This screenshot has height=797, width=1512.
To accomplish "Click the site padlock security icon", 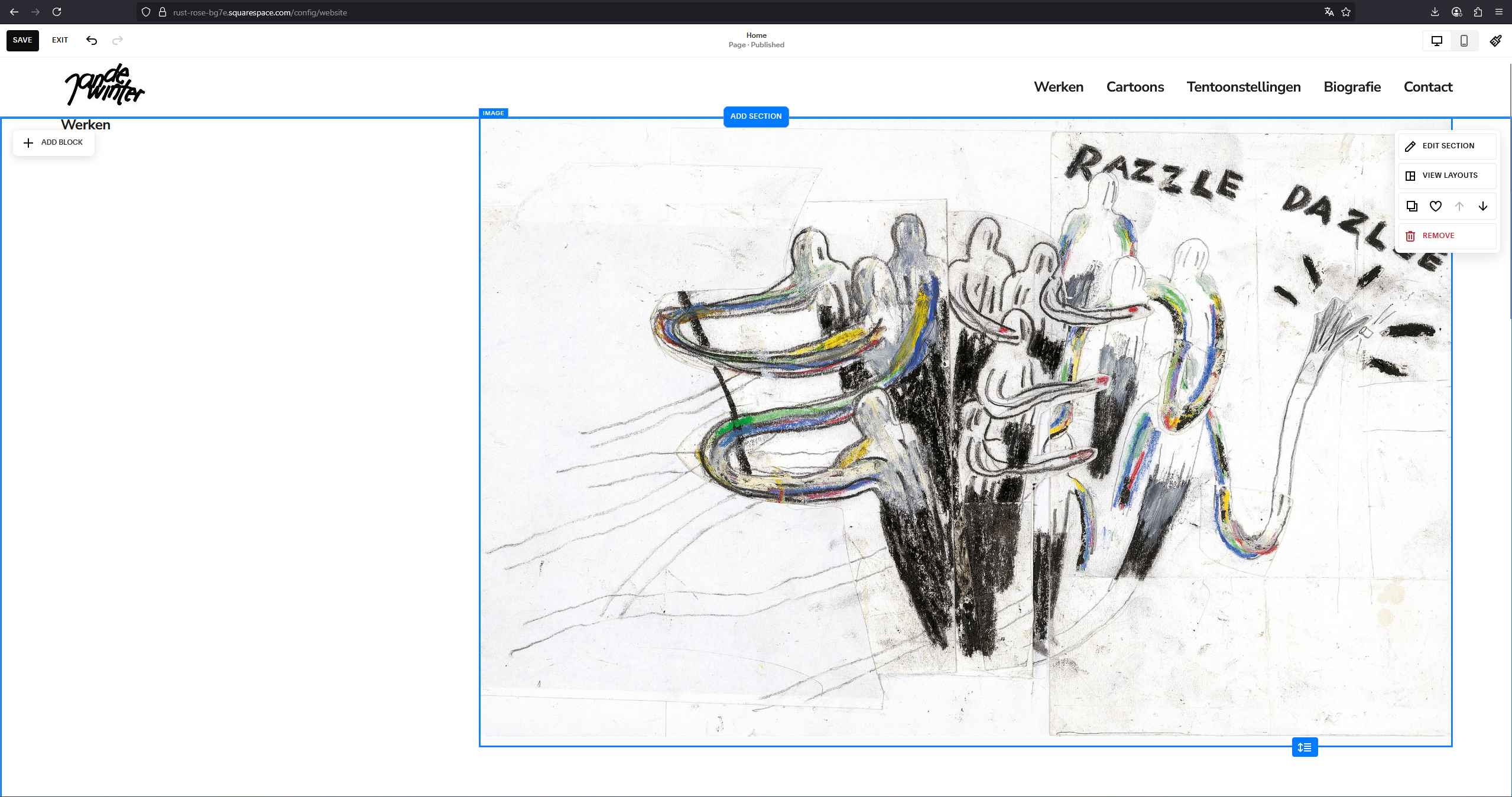I will (162, 12).
